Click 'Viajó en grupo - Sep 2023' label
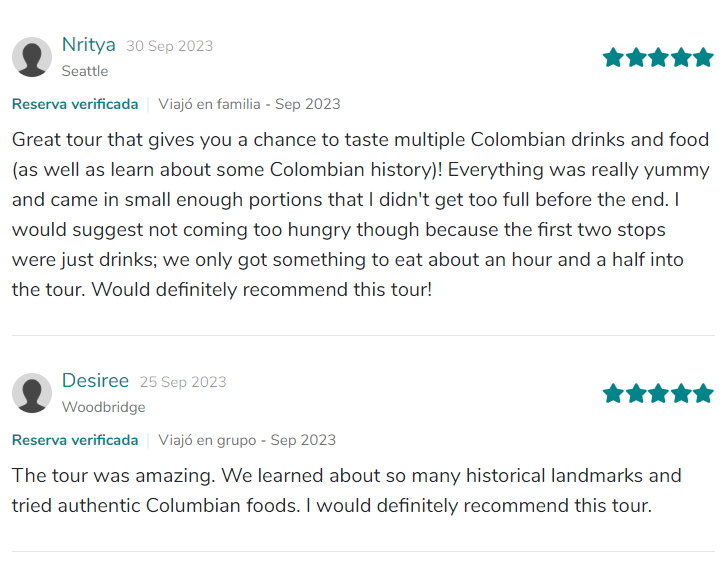728x581 pixels. point(247,440)
